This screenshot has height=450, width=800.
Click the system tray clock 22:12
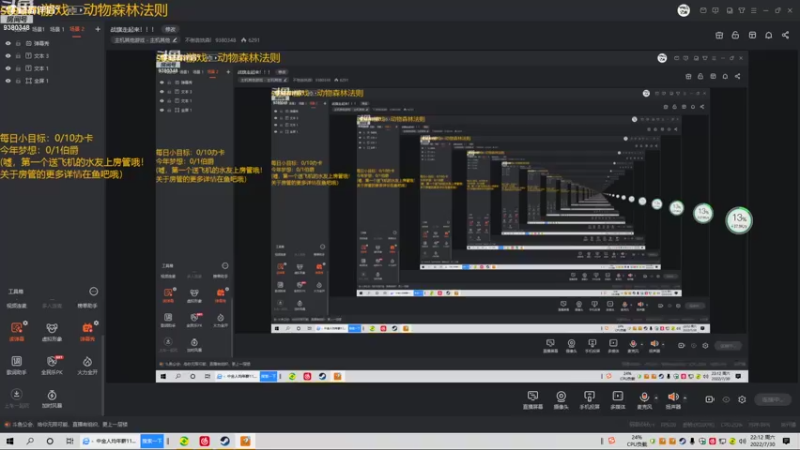[764, 441]
